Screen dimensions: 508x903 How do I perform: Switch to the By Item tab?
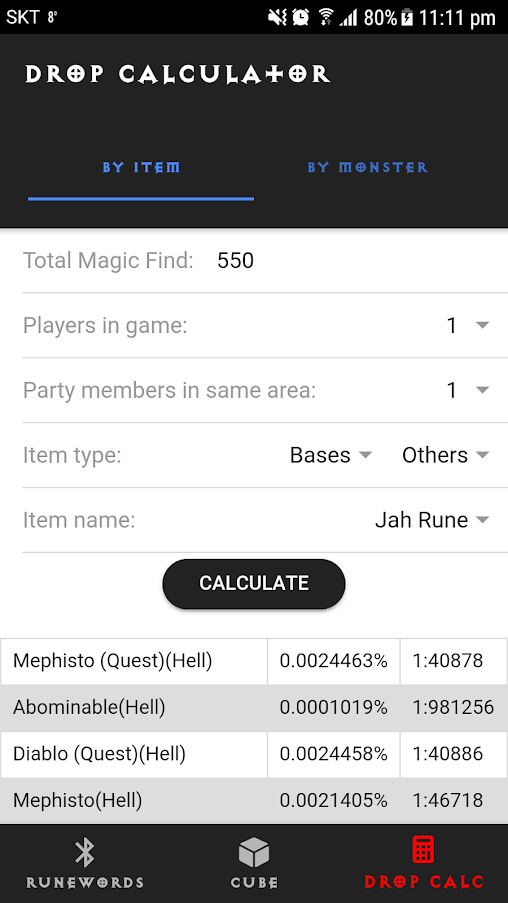(x=141, y=168)
